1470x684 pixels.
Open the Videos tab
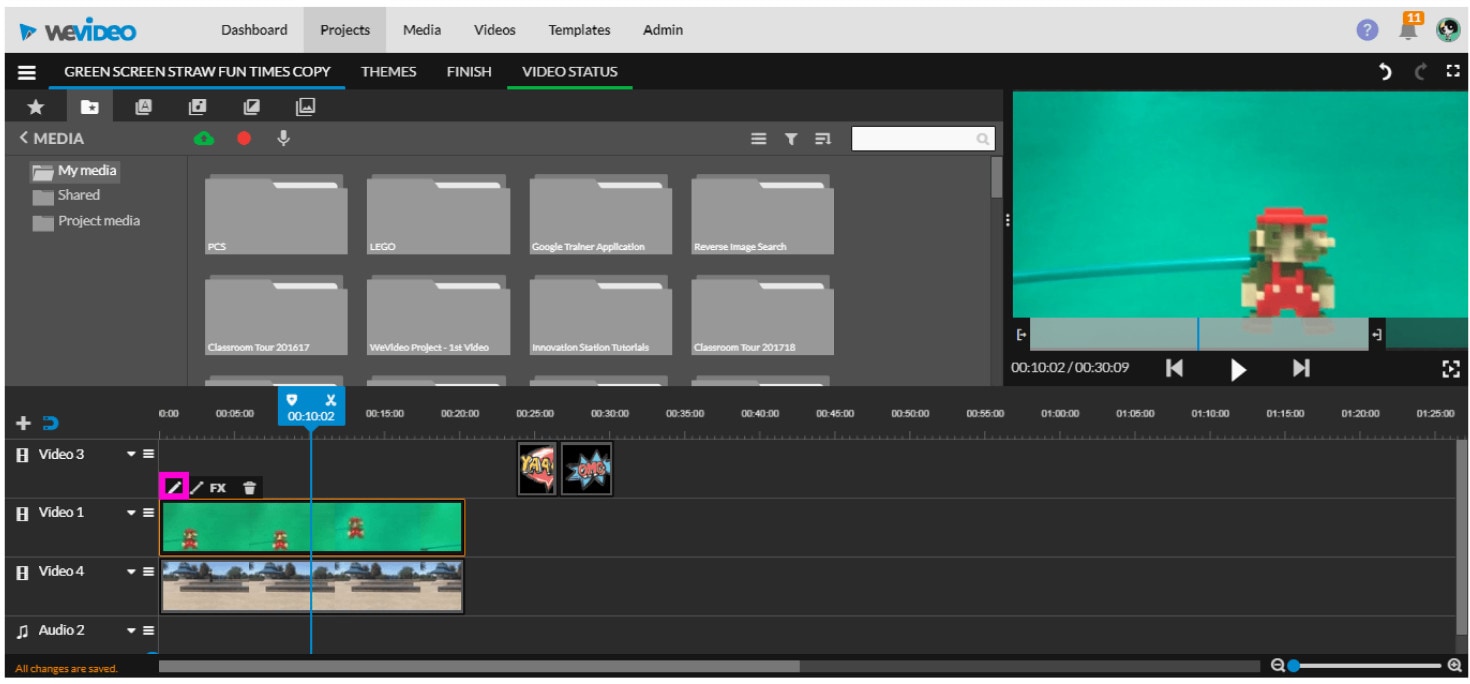coord(494,30)
